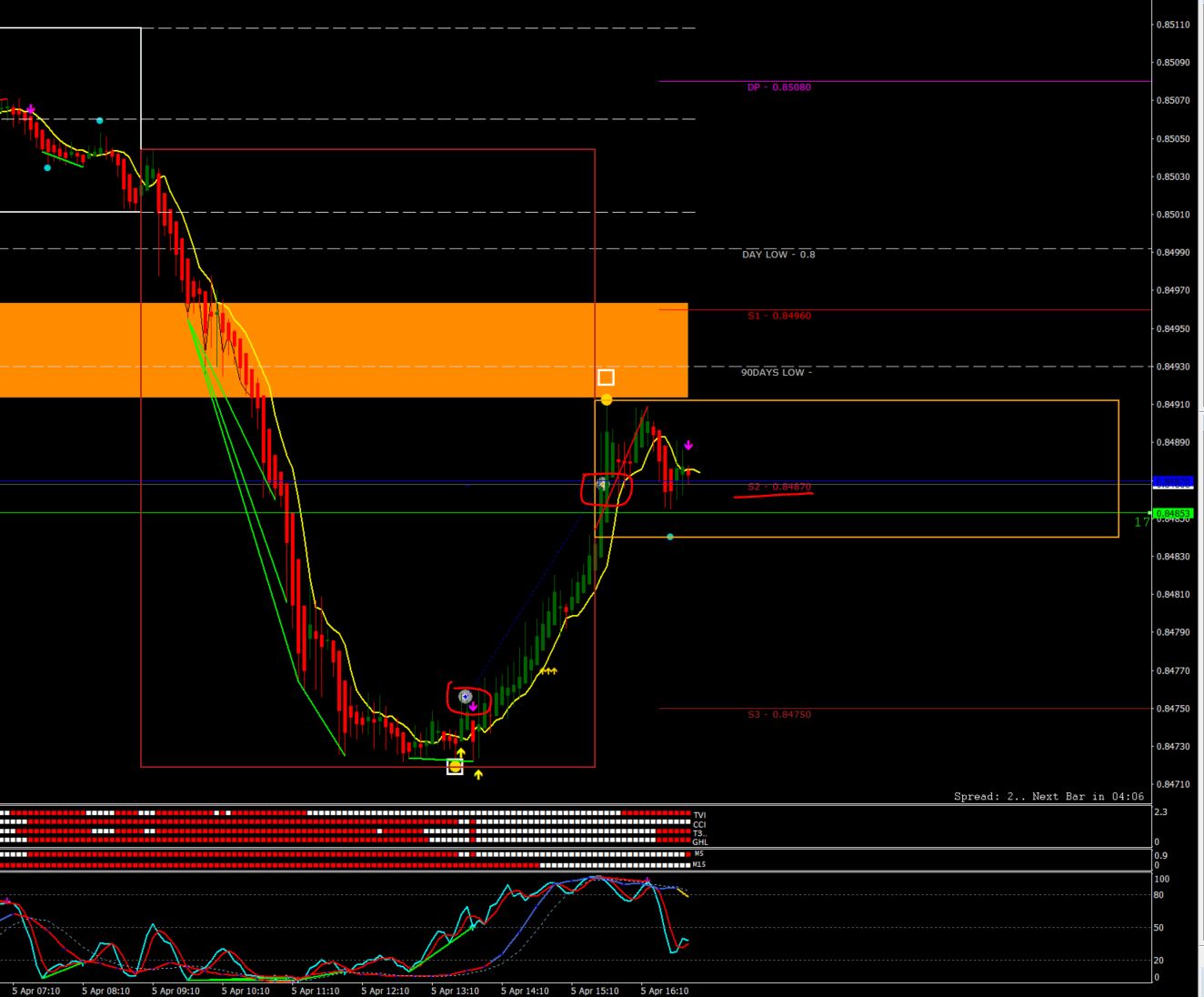The image size is (1204, 997).
Task: Select the 0.84710 price axis label
Action: 1172,783
